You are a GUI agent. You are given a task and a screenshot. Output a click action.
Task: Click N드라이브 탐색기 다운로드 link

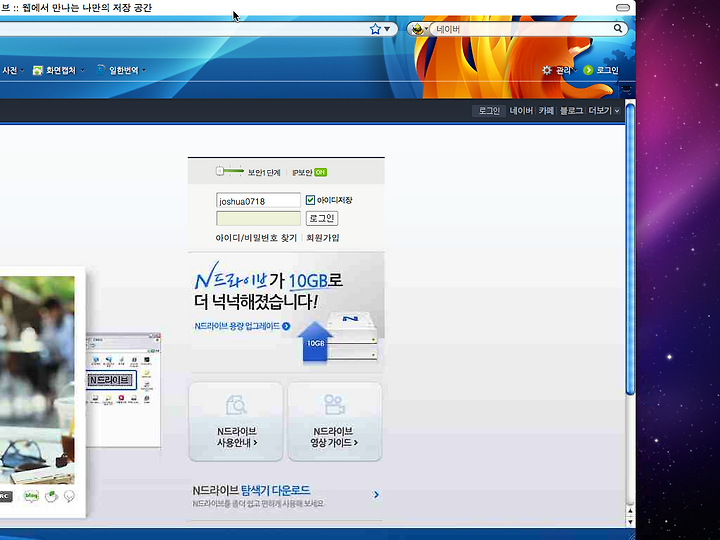251,490
